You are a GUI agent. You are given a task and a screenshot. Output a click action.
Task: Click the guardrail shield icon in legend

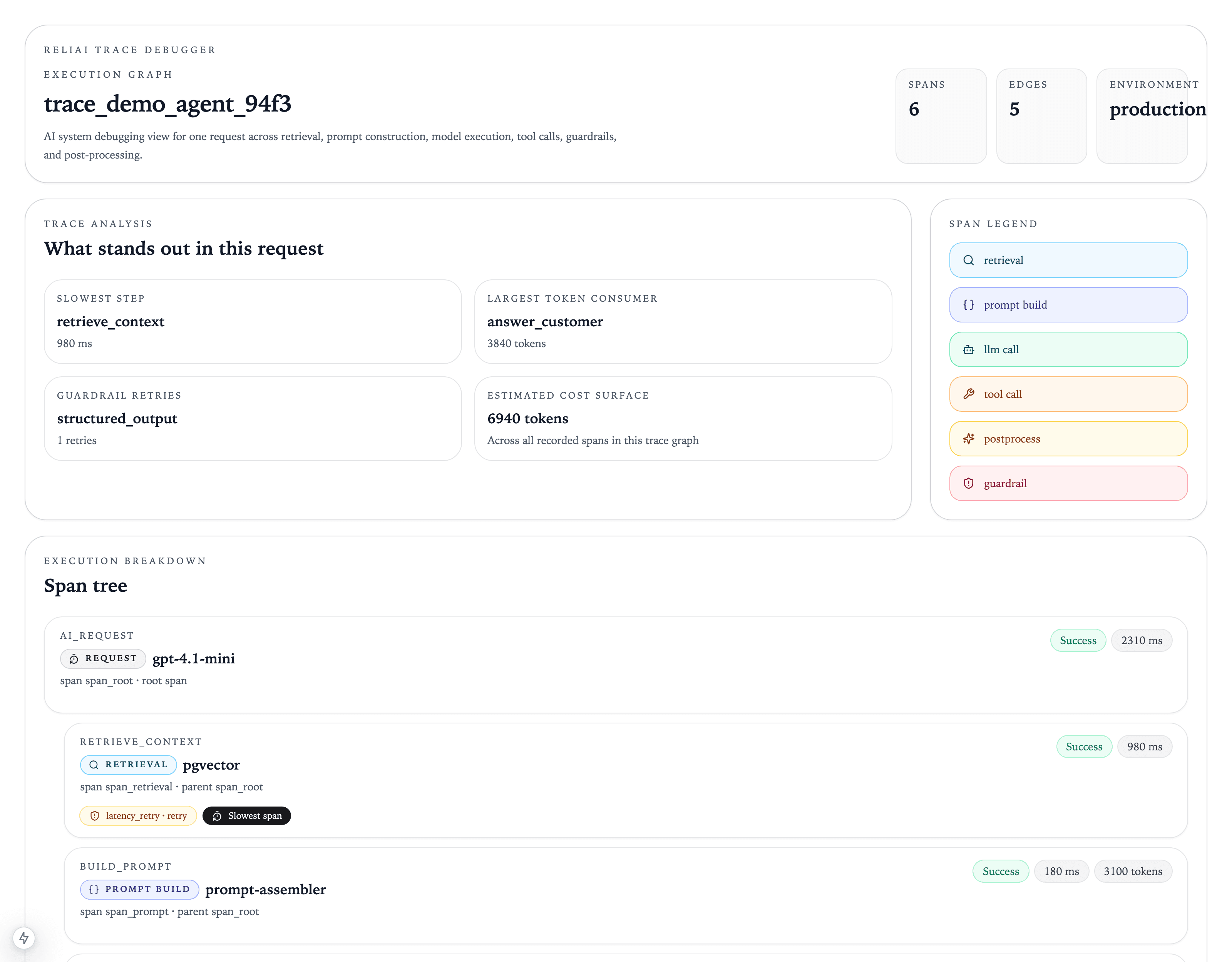(x=968, y=483)
